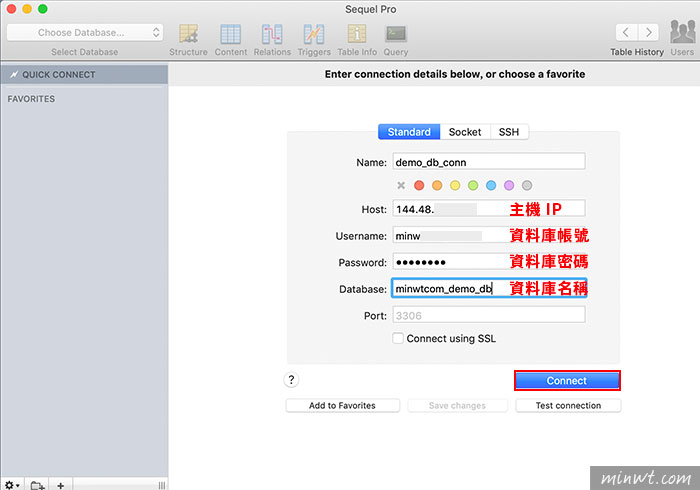Go back in Table History
The width and height of the screenshot is (700, 490).
pyautogui.click(x=626, y=32)
